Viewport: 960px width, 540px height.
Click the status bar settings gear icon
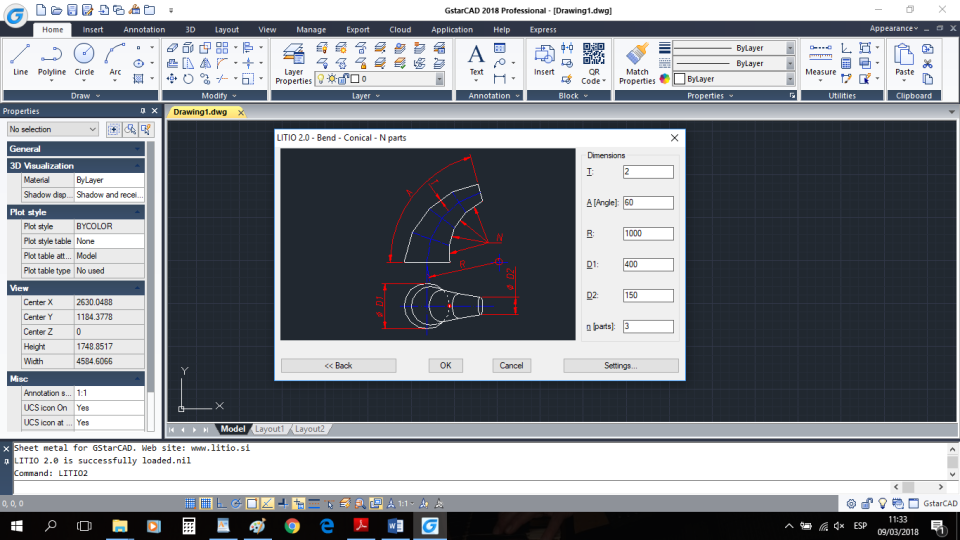coord(851,504)
